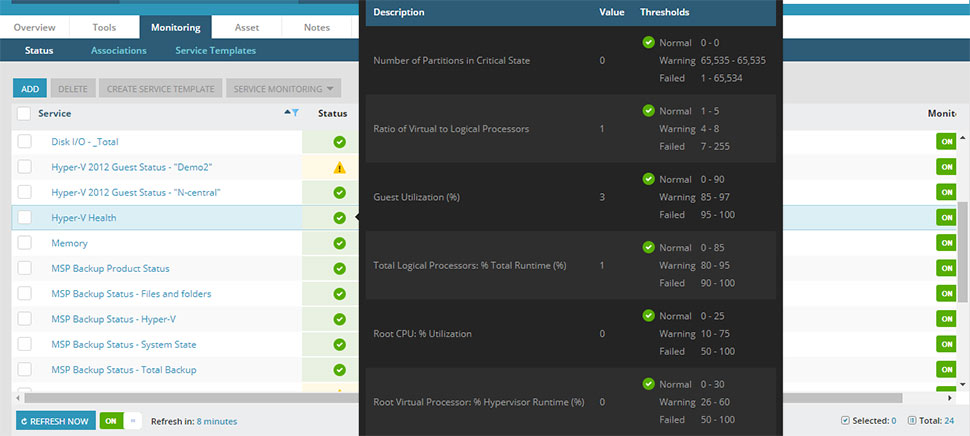
Task: Toggle monitoring ON switch for Memory row
Action: (946, 243)
